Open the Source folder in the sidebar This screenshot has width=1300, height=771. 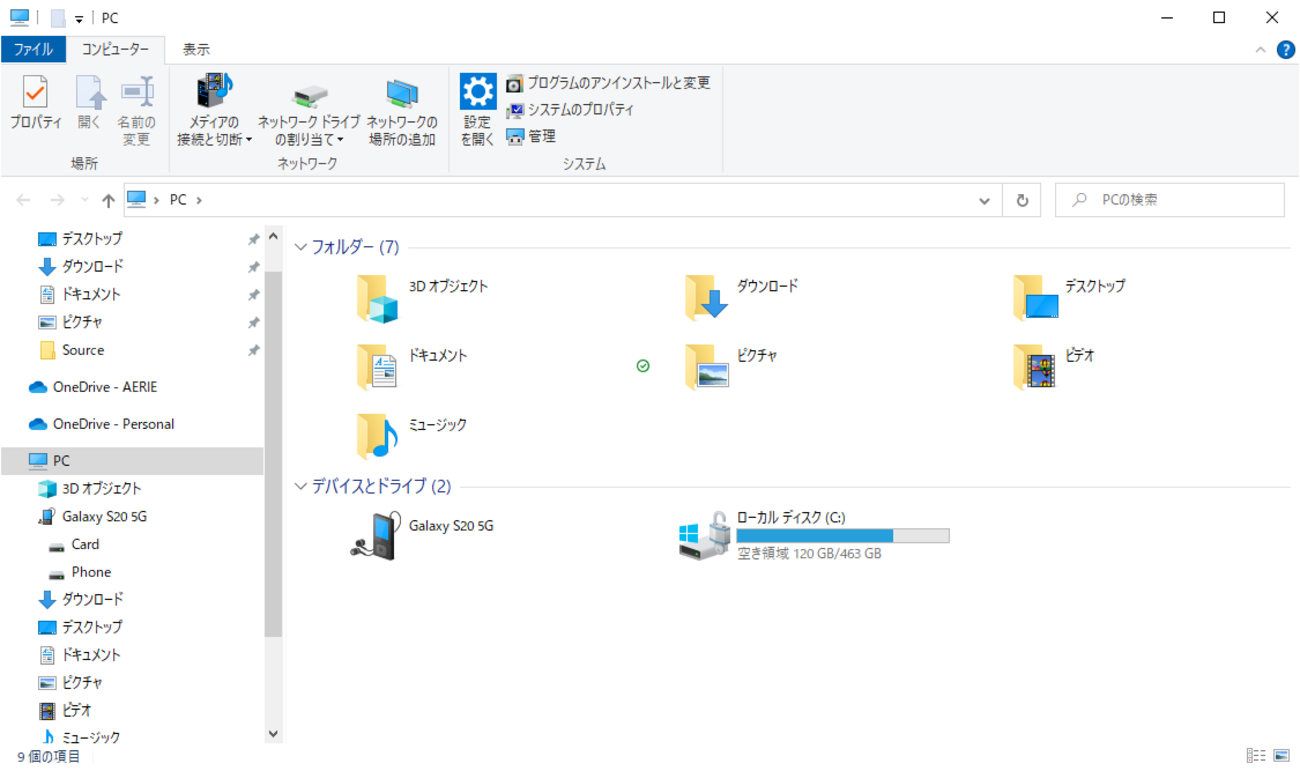tap(83, 351)
